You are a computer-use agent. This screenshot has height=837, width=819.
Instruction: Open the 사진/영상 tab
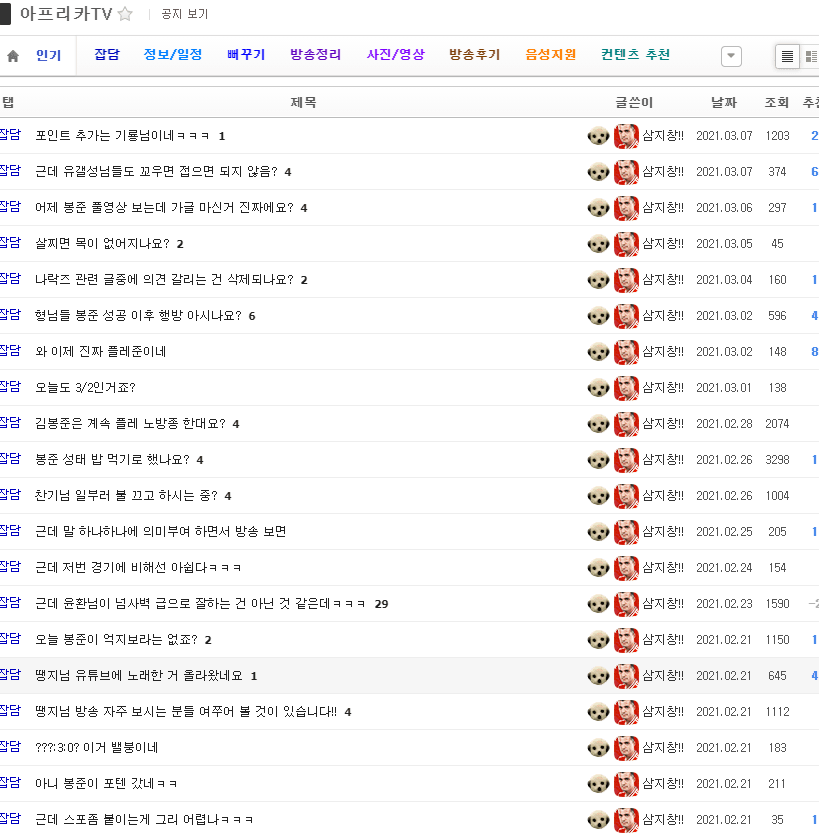click(x=396, y=54)
